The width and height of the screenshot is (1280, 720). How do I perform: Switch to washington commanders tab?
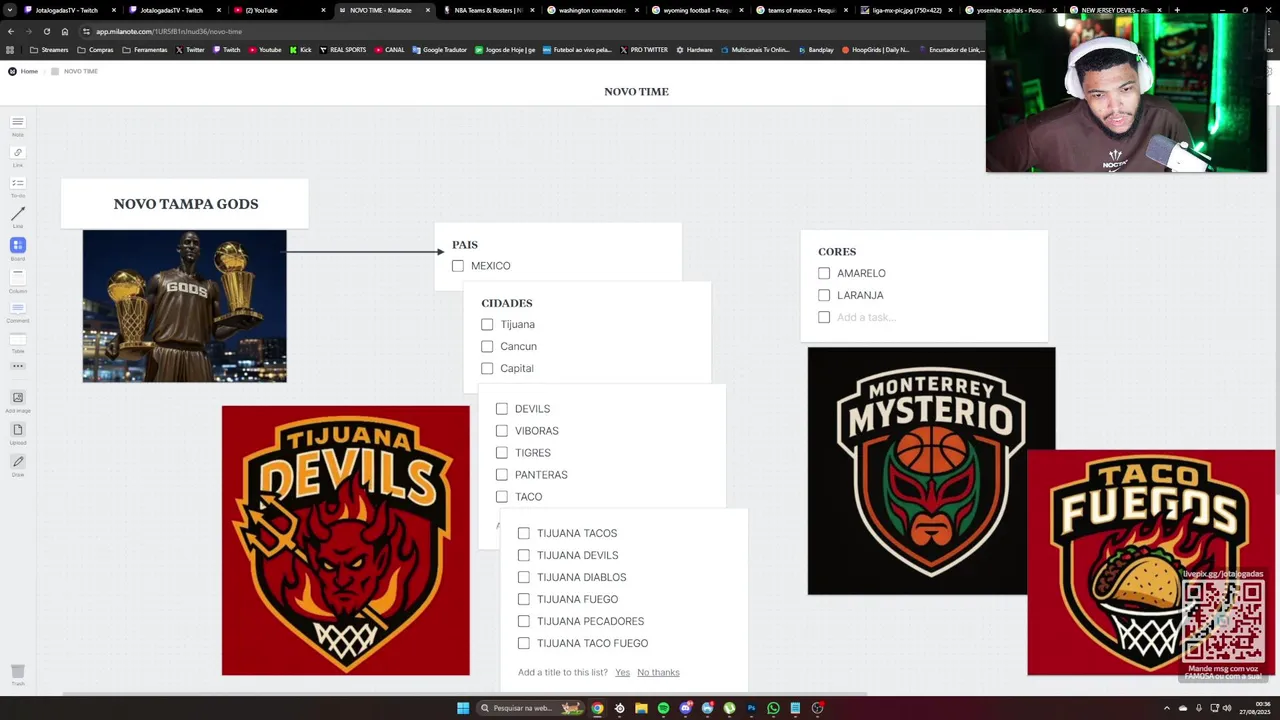point(594,10)
